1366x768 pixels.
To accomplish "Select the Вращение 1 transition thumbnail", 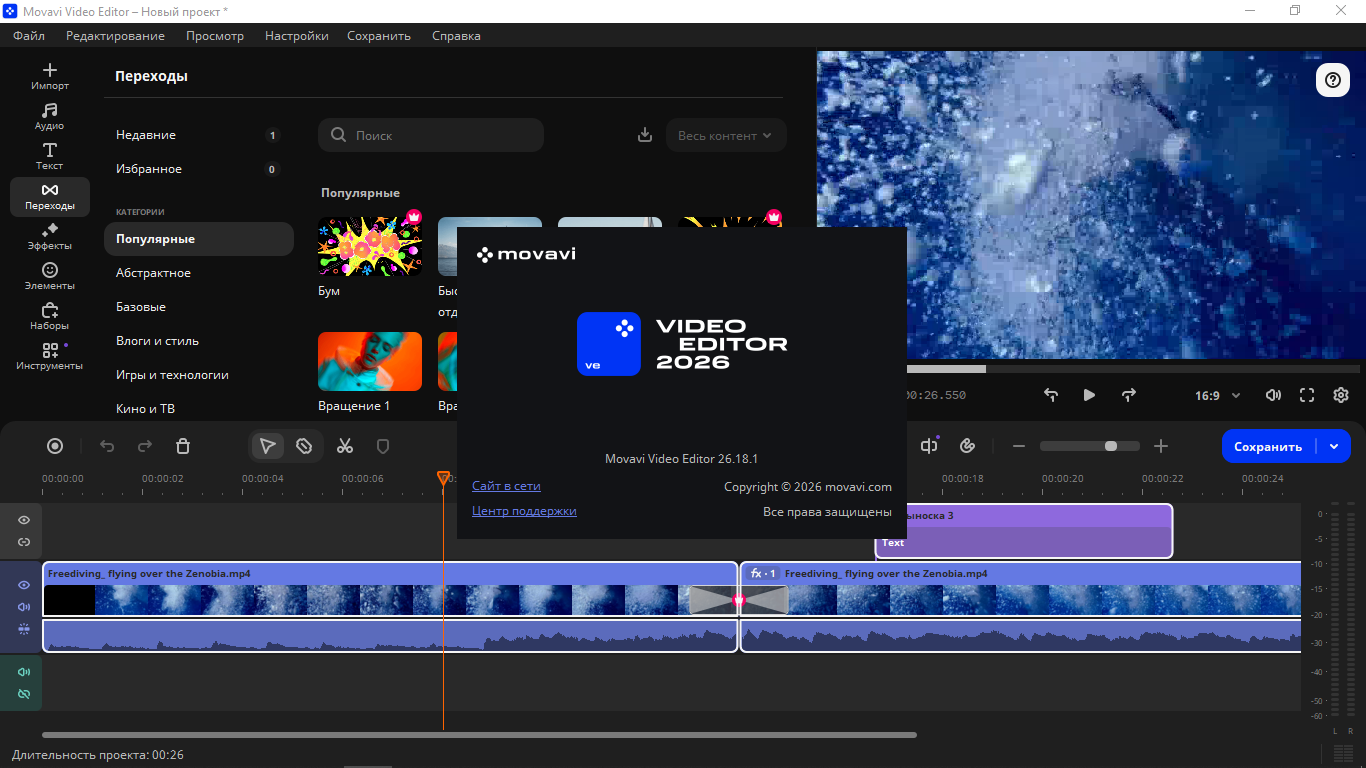I will [x=370, y=361].
